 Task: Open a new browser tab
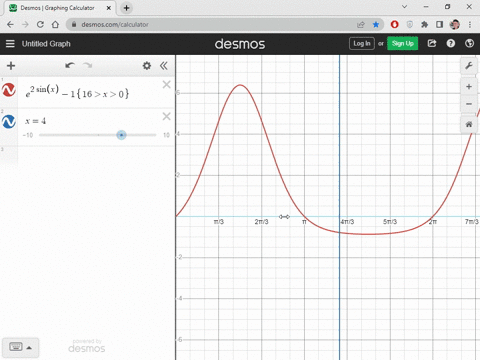tap(126, 8)
